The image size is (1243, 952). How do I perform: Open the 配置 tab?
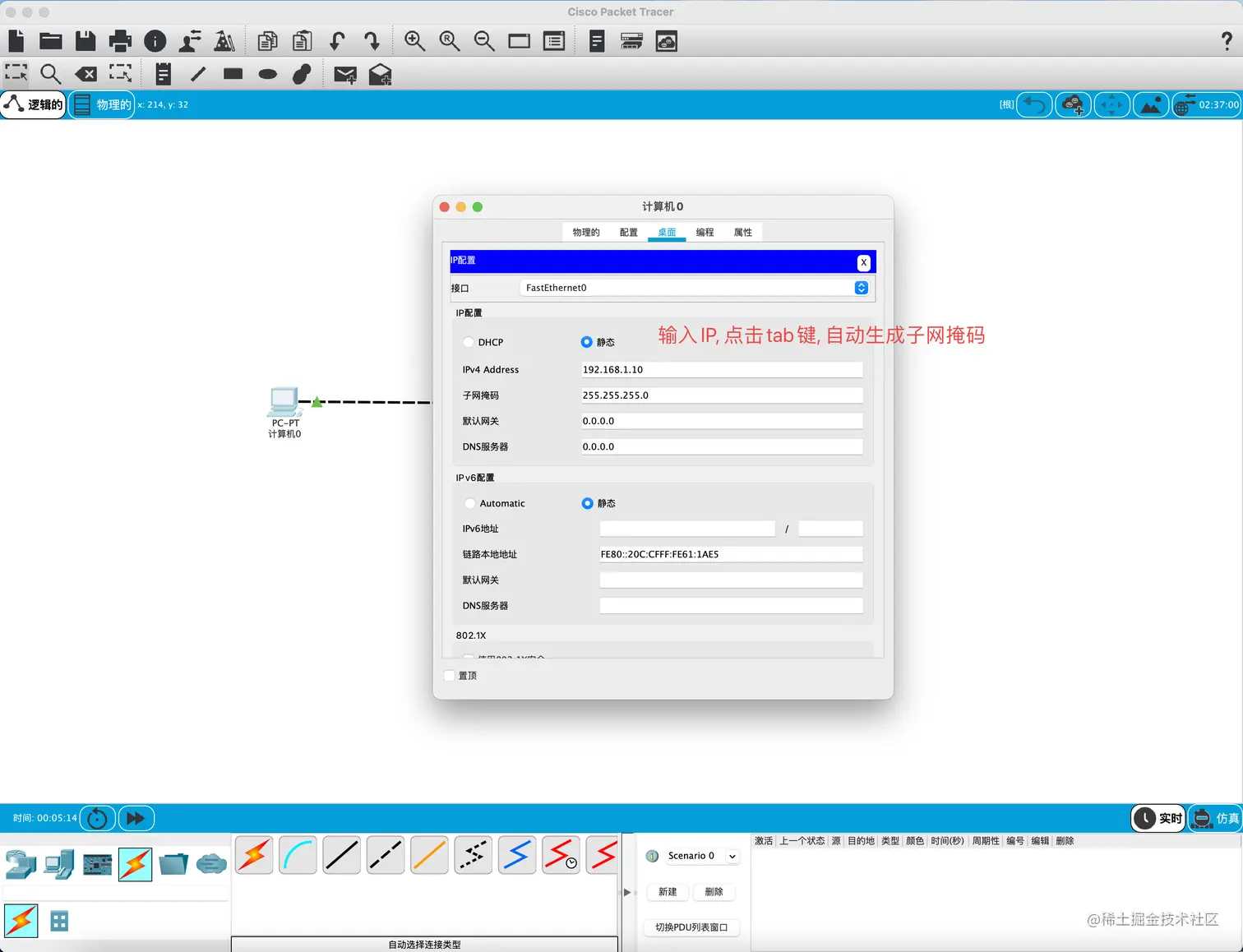click(x=629, y=232)
